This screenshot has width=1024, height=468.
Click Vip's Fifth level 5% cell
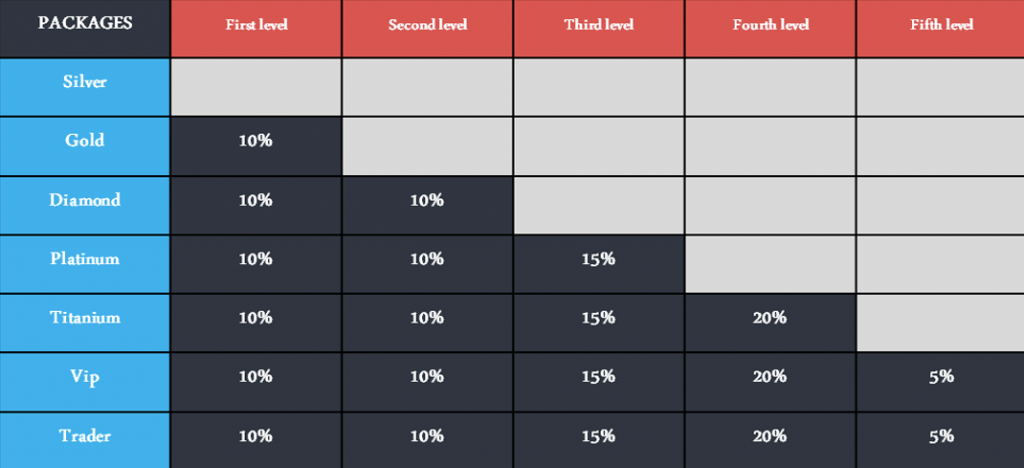coord(940,382)
